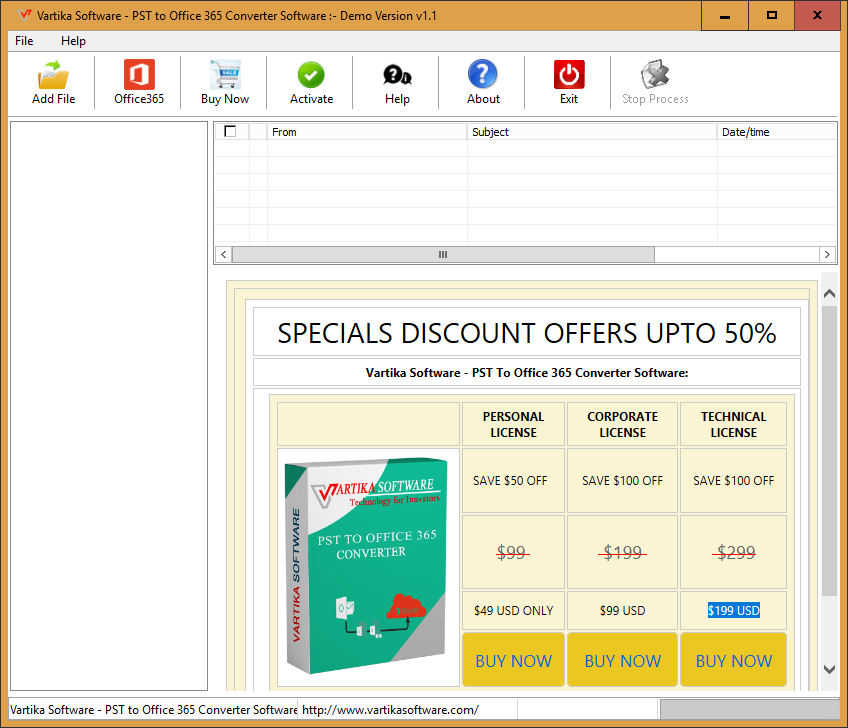Click the right arrow of horizontal scrollbar
848x728 pixels.
[827, 254]
